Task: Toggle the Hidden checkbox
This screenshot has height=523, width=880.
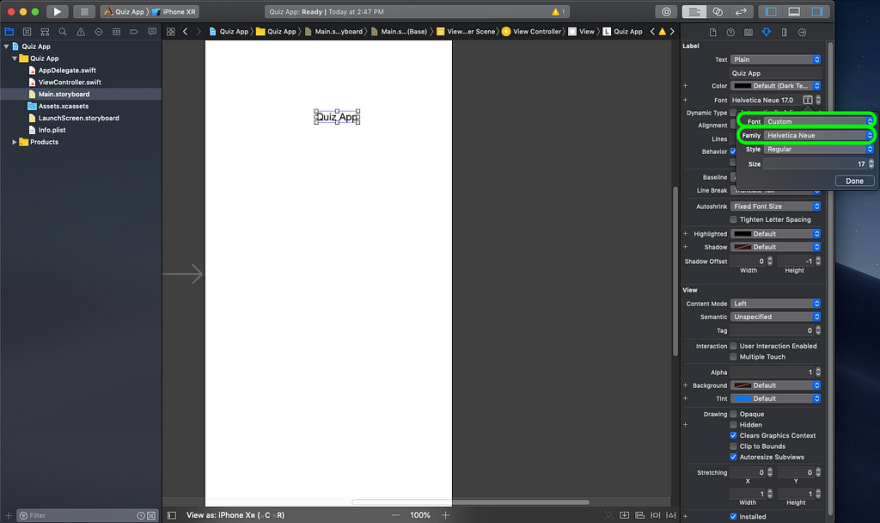Action: [734, 424]
